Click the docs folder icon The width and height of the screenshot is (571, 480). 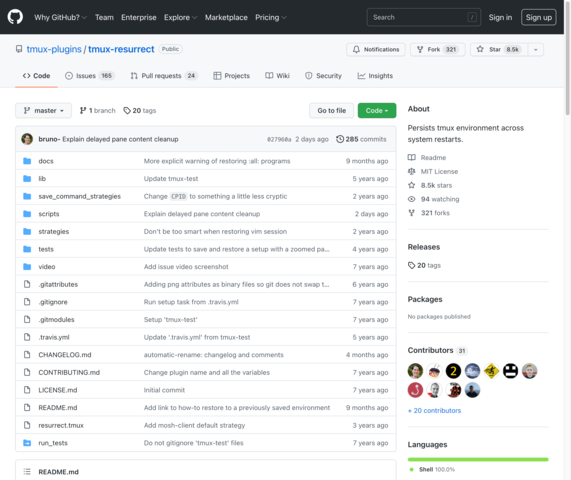[27, 161]
